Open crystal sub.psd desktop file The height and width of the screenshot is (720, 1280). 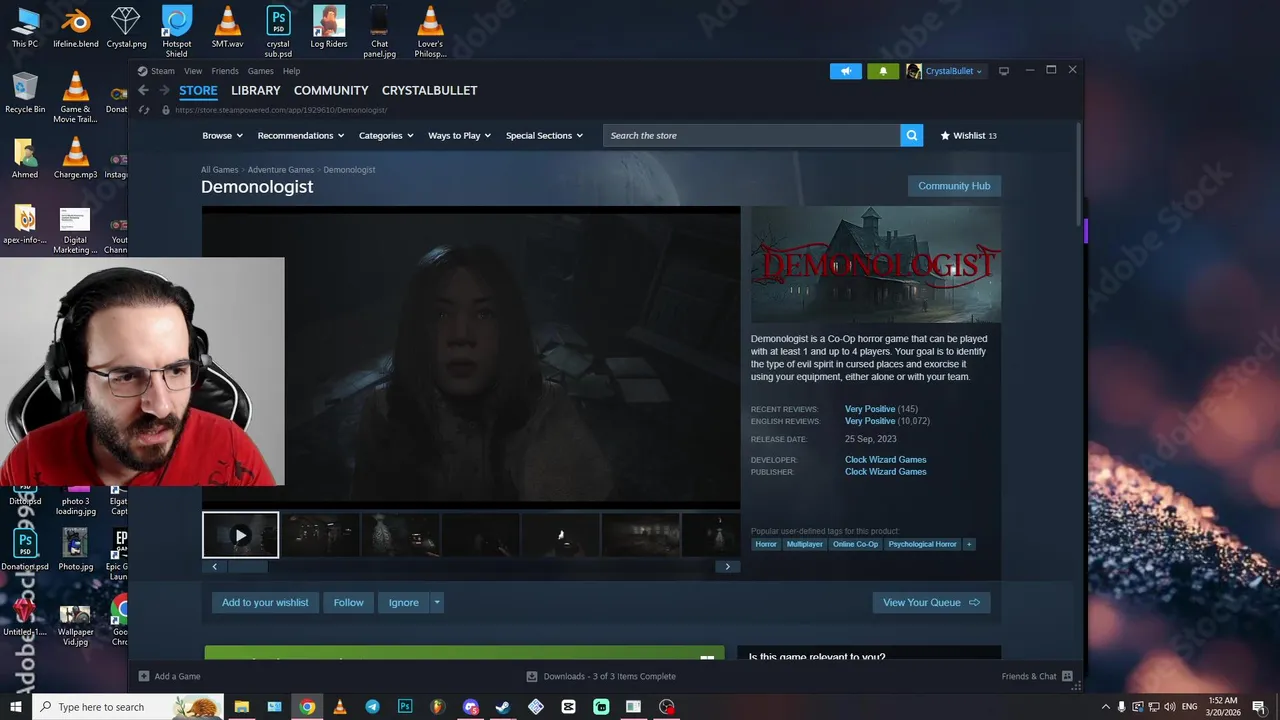(278, 32)
